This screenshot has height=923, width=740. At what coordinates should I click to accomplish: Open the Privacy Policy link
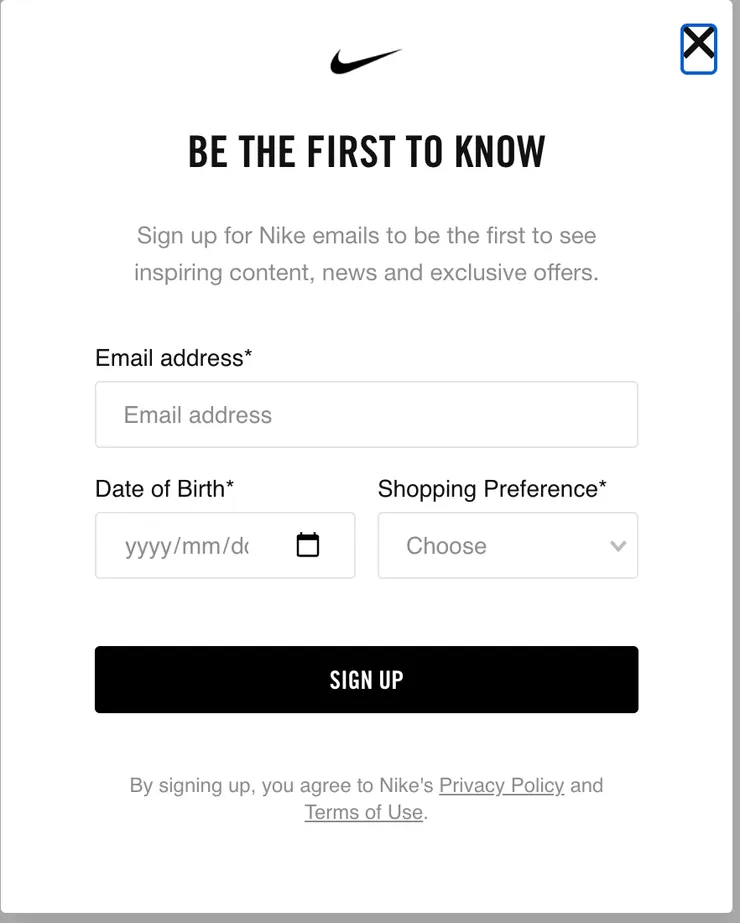click(501, 785)
